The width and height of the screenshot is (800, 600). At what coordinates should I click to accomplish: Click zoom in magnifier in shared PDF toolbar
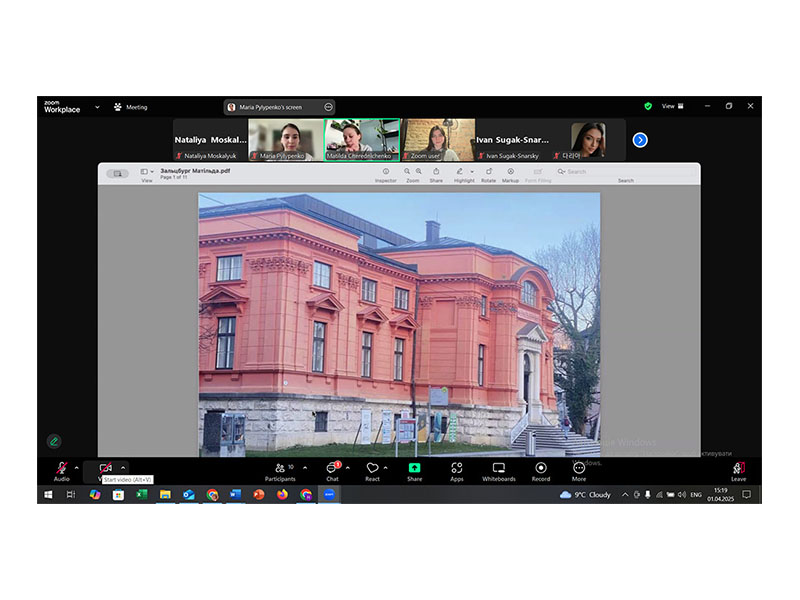point(419,171)
